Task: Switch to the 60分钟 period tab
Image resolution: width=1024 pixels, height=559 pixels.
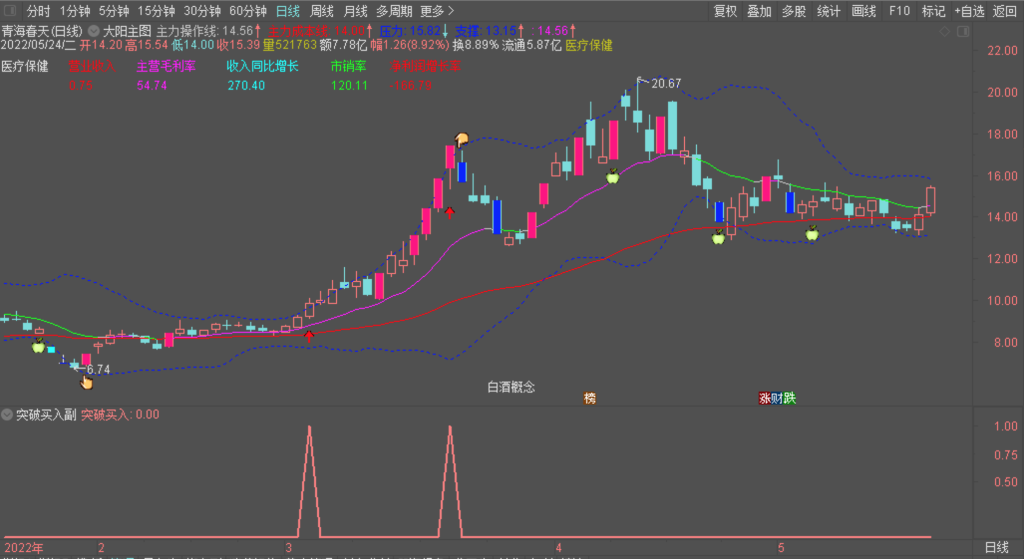Action: point(247,11)
